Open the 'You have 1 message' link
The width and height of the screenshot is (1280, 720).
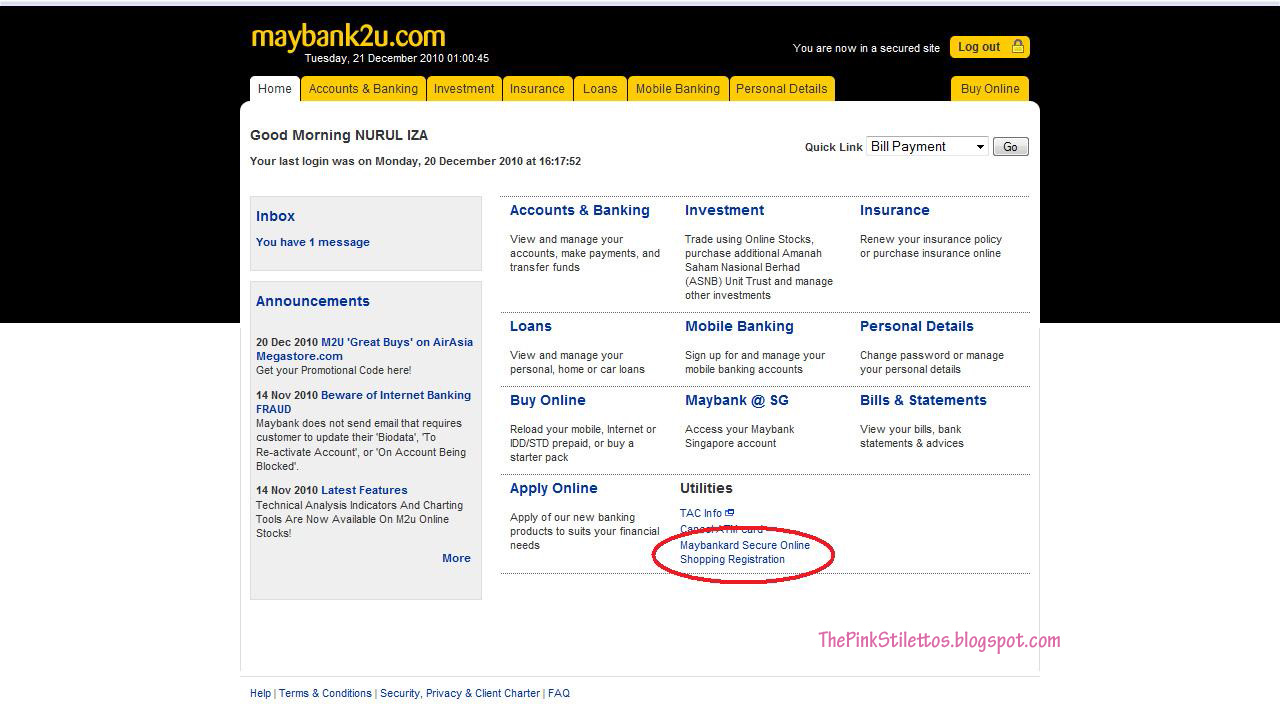[x=313, y=242]
